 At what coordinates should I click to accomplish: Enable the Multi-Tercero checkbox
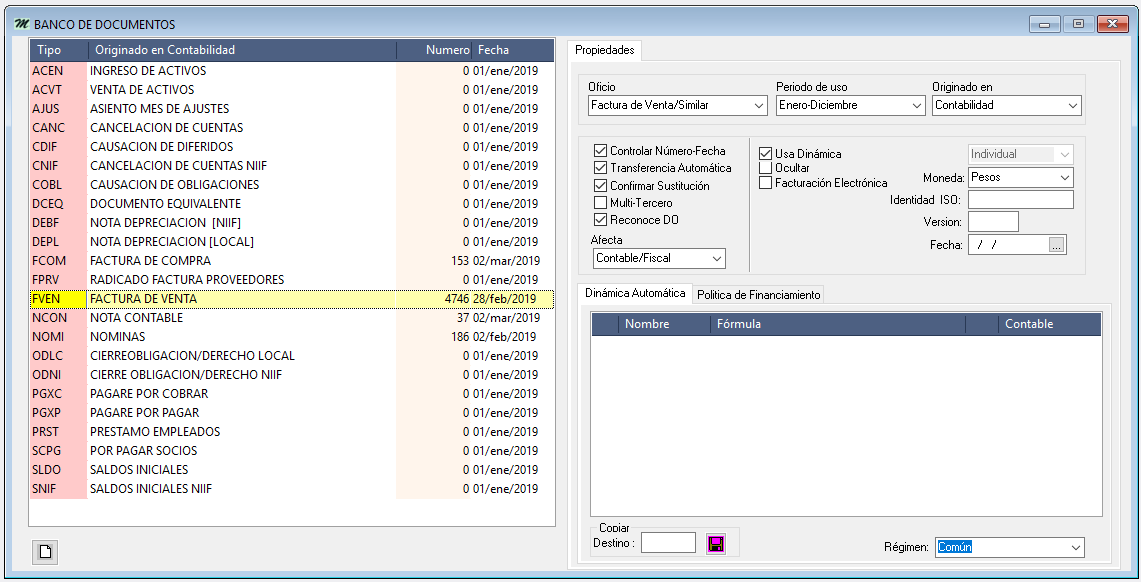point(601,203)
